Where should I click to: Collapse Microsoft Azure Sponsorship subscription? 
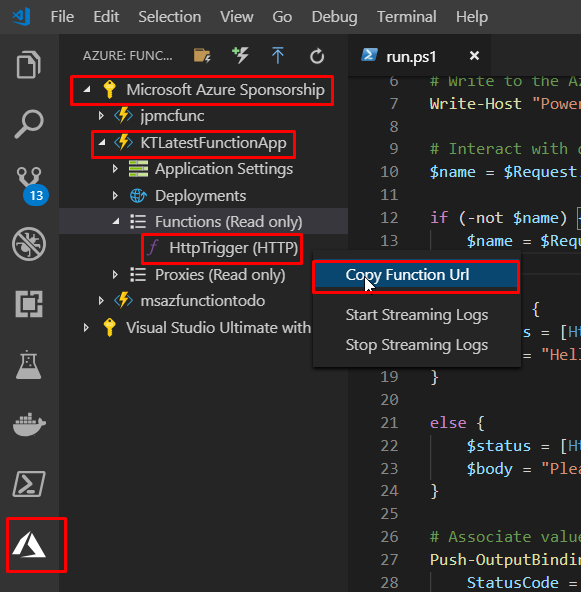(x=87, y=90)
